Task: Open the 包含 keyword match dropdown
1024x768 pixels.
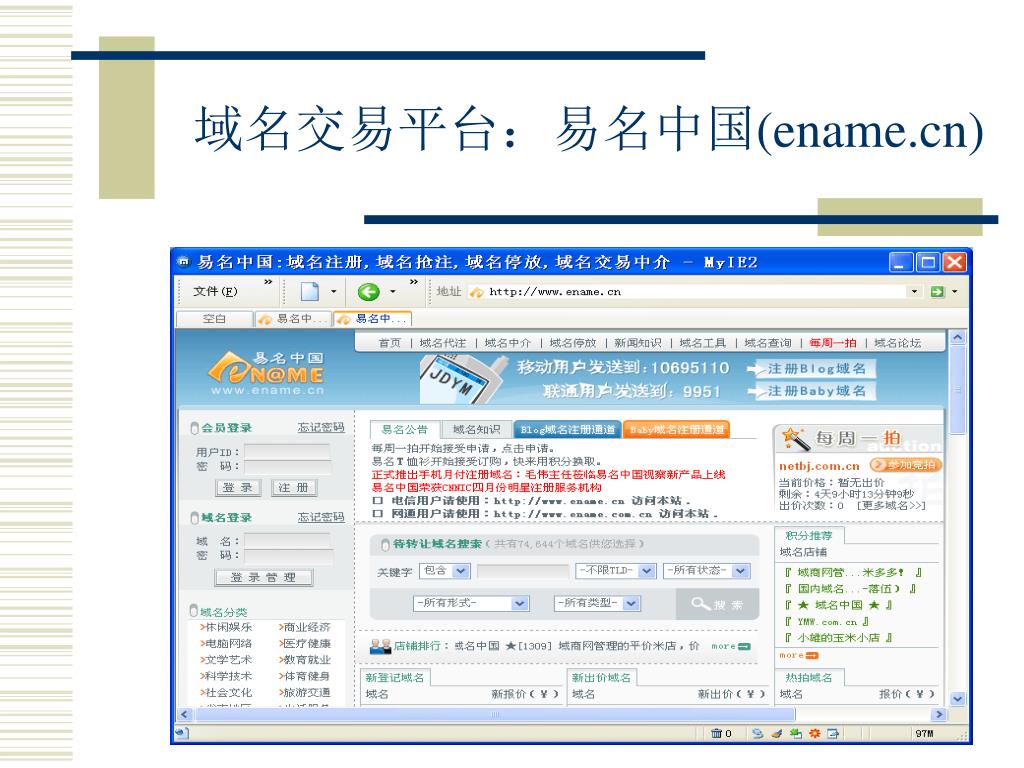Action: point(460,571)
